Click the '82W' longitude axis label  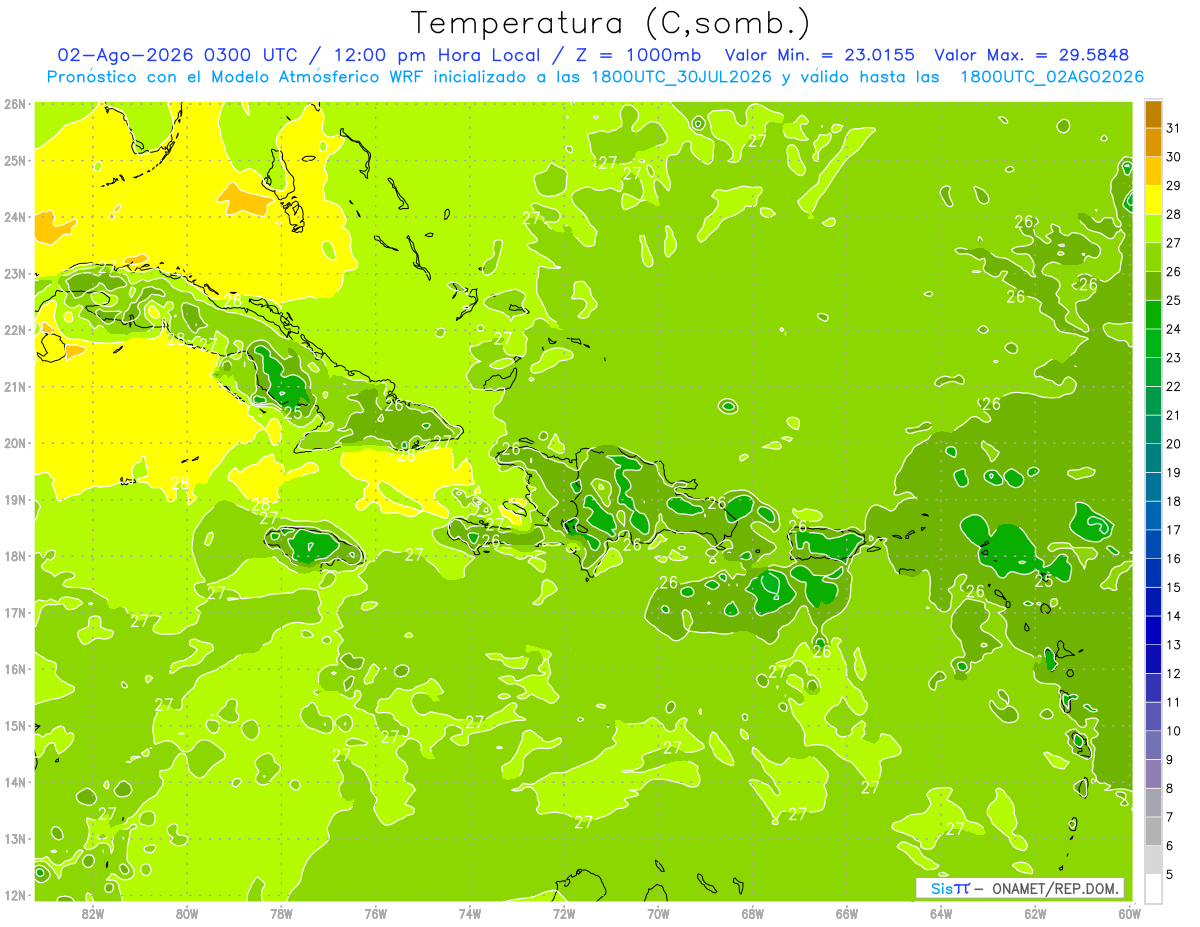pos(92,914)
